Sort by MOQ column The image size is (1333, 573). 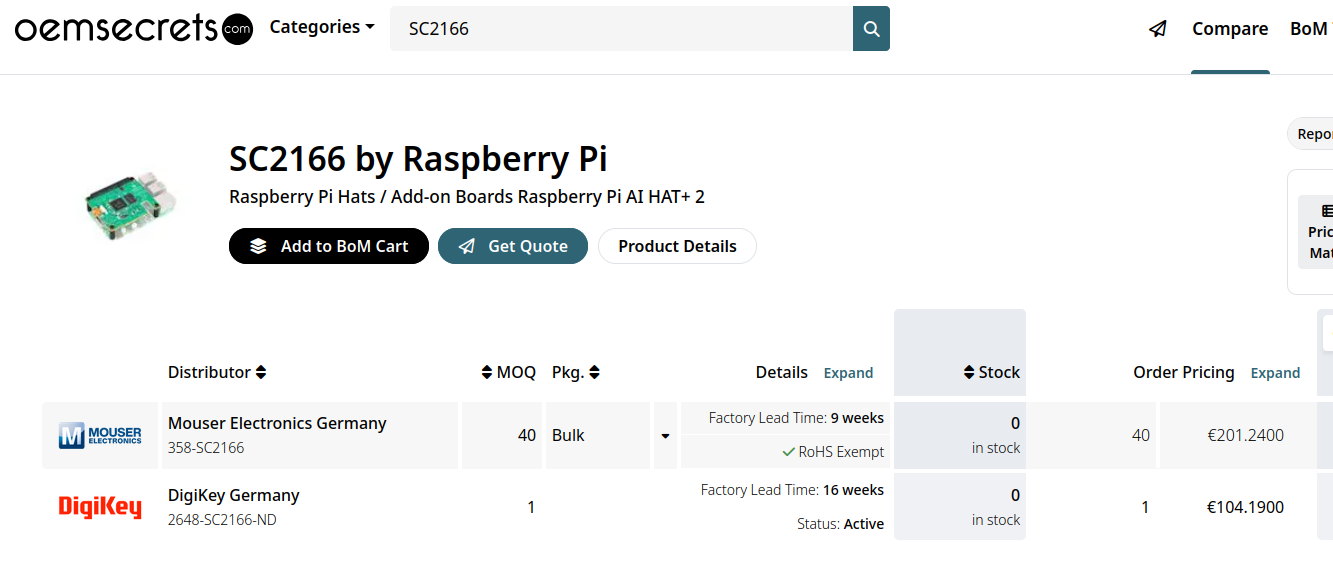(x=487, y=372)
